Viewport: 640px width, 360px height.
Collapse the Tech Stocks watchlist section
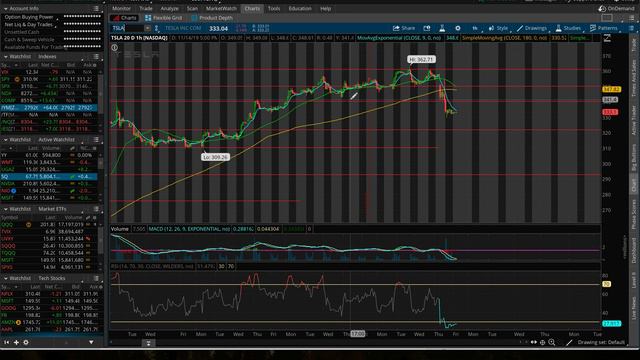[6, 278]
